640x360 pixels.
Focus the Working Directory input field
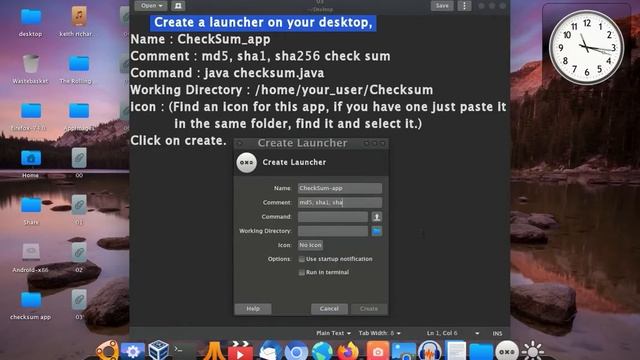click(x=333, y=231)
